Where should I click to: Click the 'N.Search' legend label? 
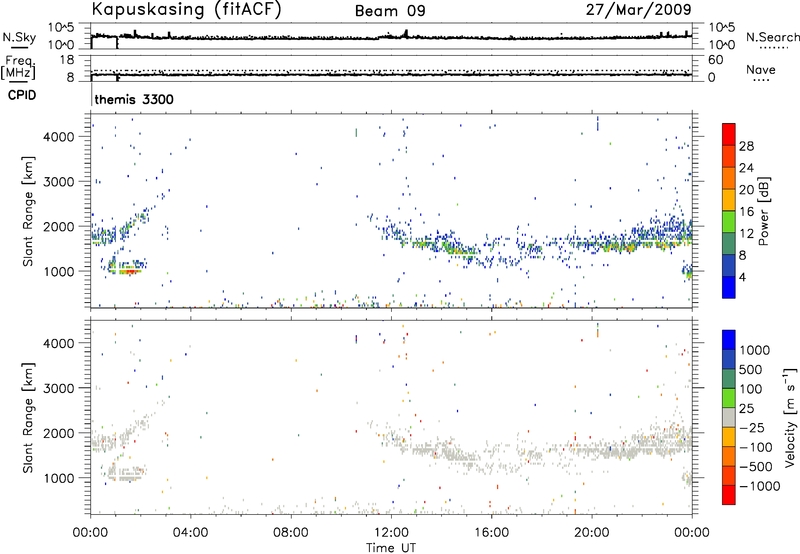(x=772, y=37)
